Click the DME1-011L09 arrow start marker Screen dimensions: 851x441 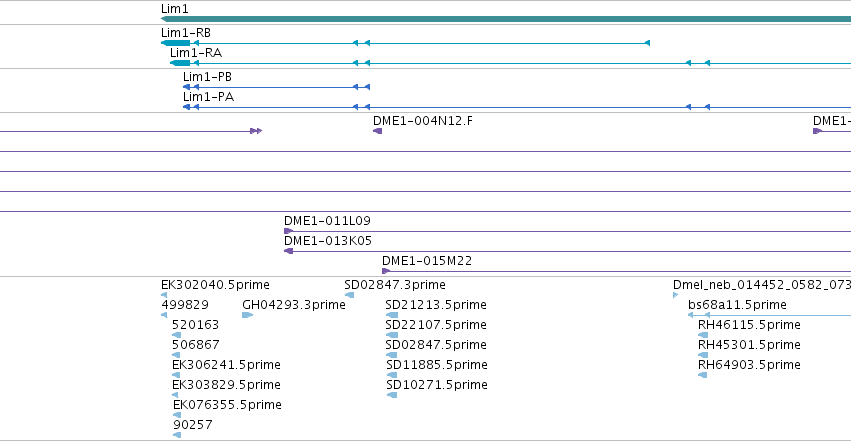coord(288,231)
